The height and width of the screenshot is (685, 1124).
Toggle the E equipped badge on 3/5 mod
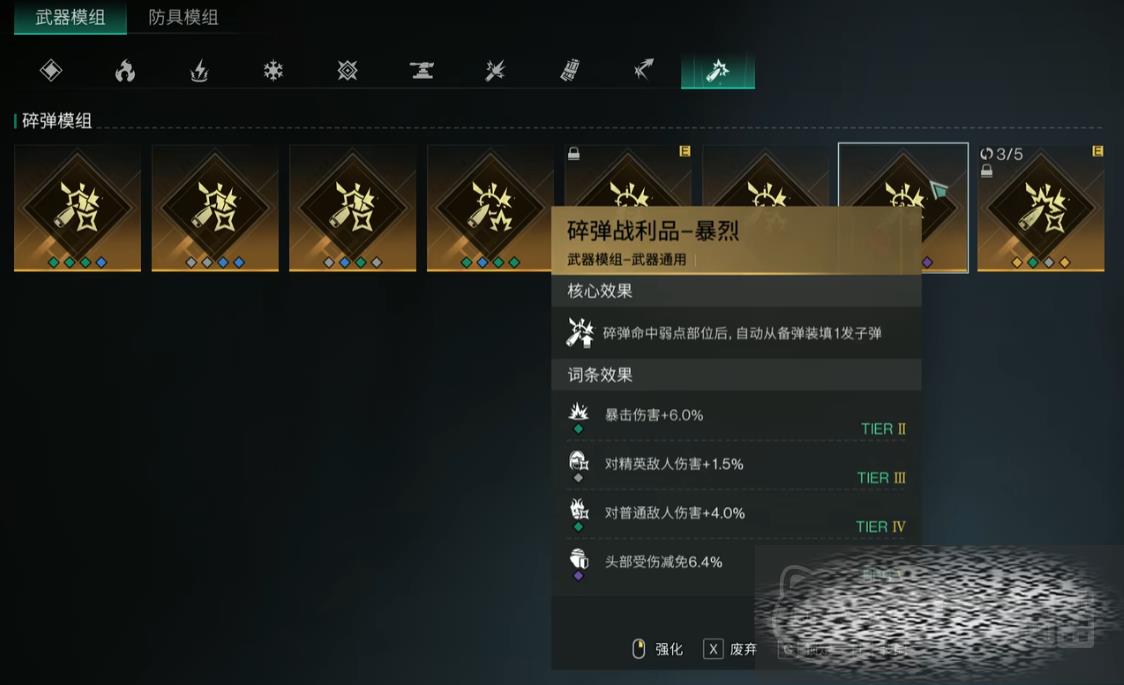click(x=1097, y=151)
